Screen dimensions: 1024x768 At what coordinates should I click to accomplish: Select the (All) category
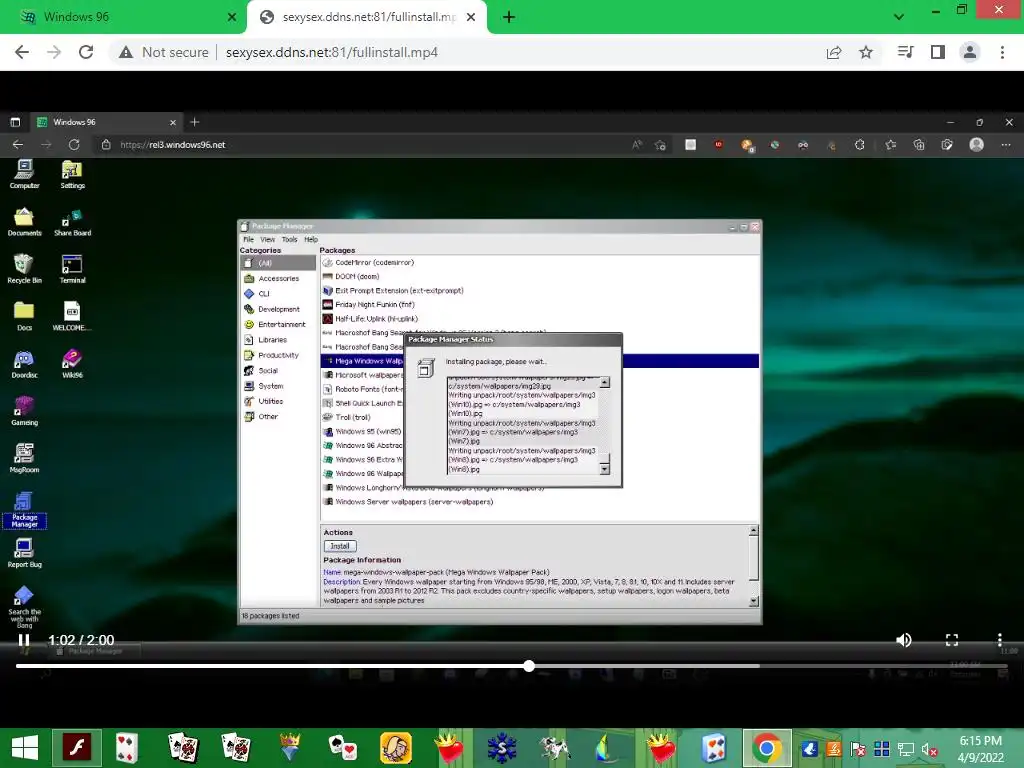coord(278,263)
